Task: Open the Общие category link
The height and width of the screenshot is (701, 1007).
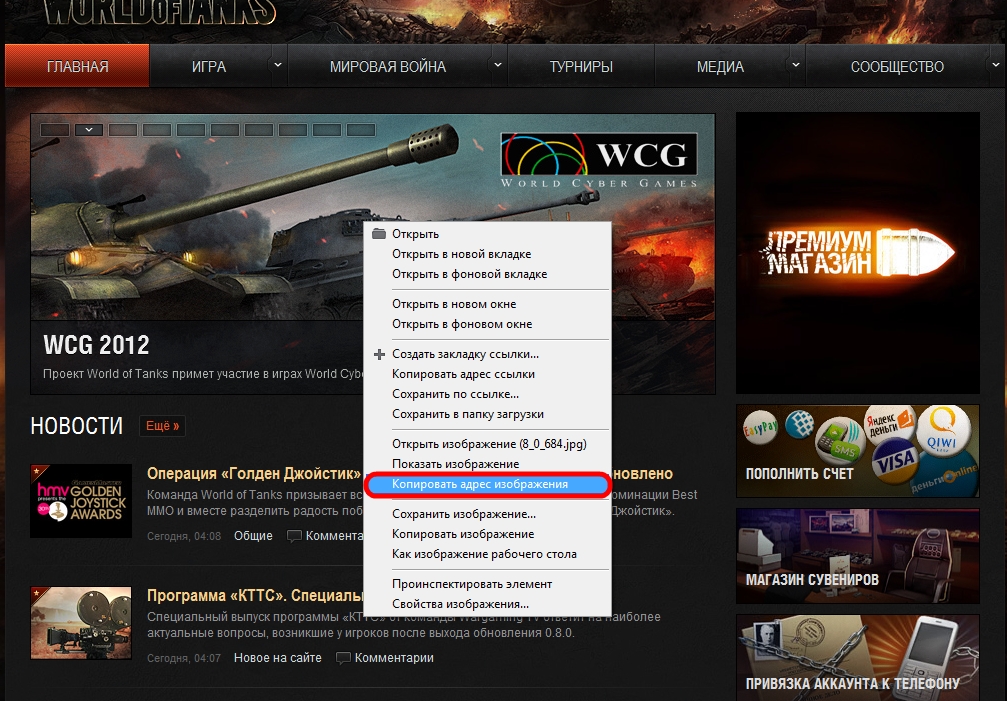Action: point(253,535)
